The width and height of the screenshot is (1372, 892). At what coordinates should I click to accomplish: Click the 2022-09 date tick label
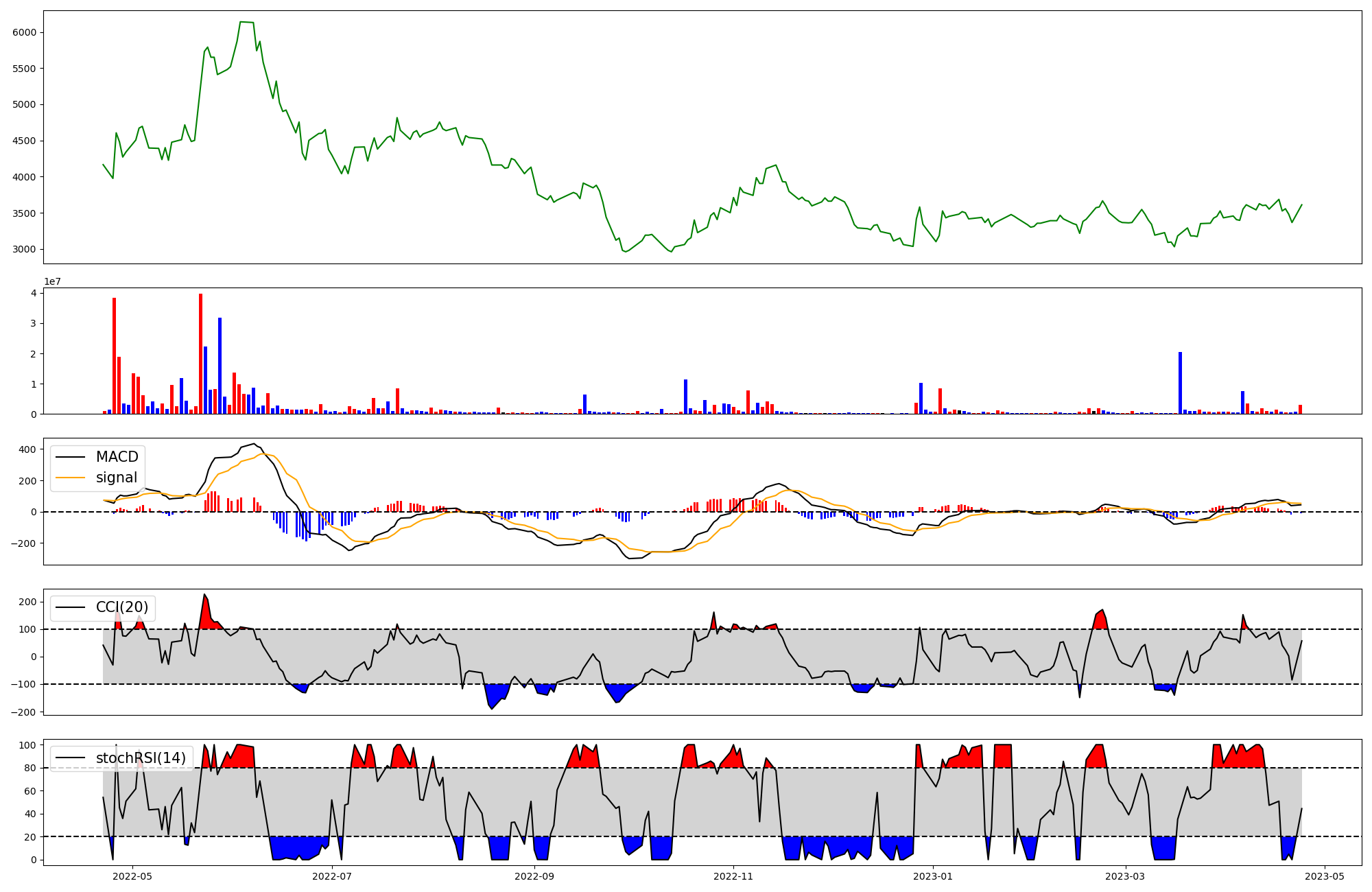pos(534,876)
